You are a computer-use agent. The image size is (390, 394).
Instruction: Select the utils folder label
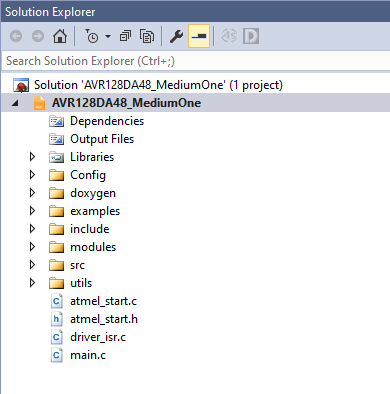[x=81, y=283]
